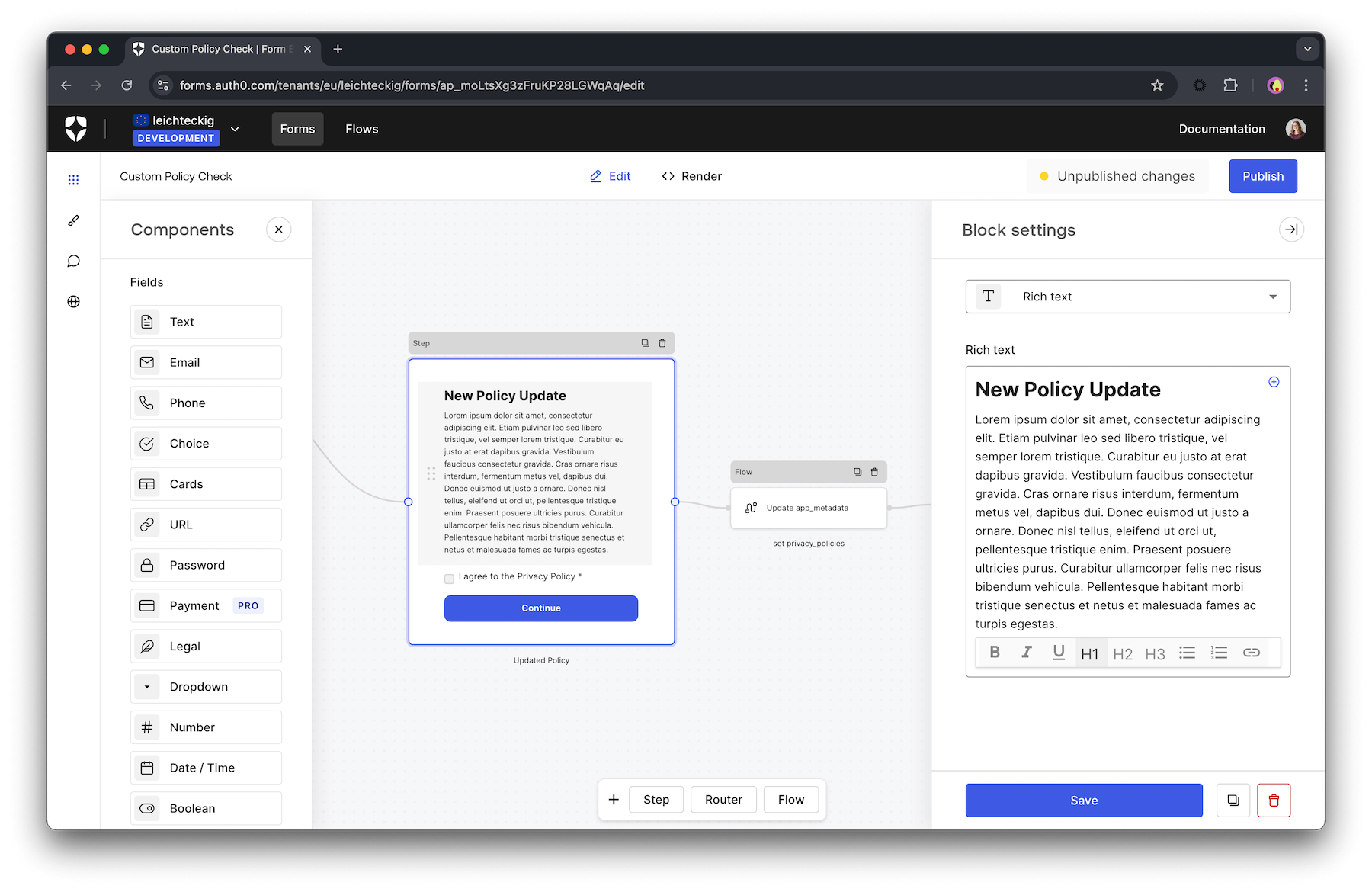Add a Payment PRO field component

click(206, 605)
